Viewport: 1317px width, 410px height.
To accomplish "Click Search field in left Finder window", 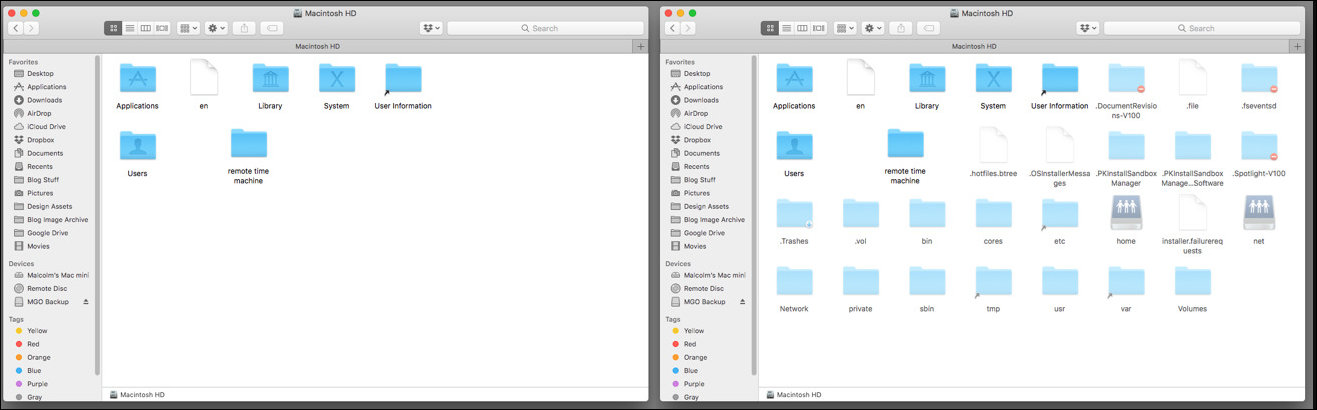I will tap(545, 28).
